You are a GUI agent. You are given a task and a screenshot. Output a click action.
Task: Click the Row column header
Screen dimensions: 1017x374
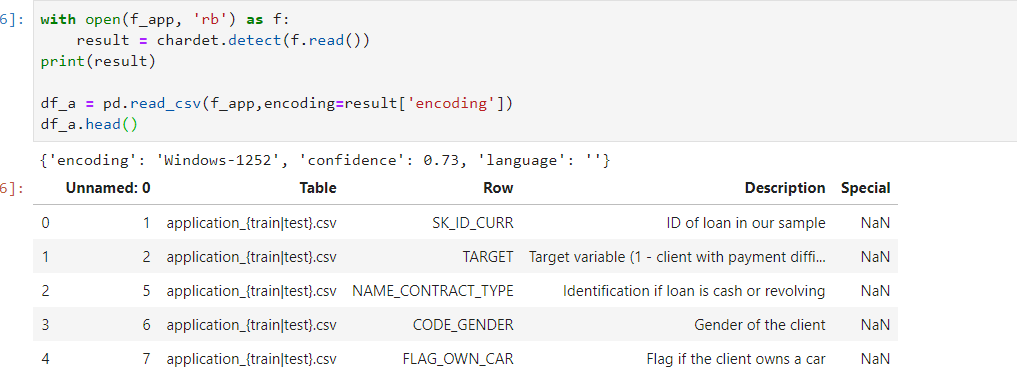(x=498, y=188)
